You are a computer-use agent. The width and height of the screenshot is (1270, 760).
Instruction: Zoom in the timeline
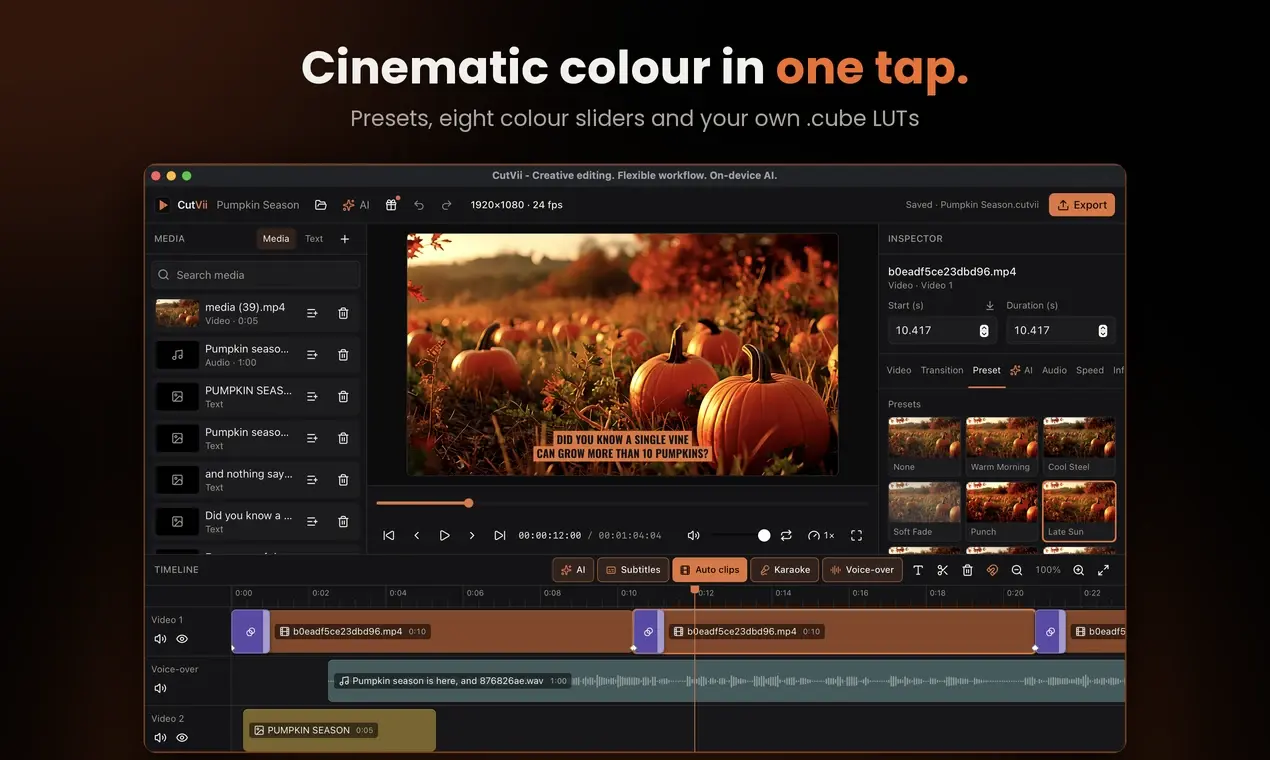(x=1079, y=570)
